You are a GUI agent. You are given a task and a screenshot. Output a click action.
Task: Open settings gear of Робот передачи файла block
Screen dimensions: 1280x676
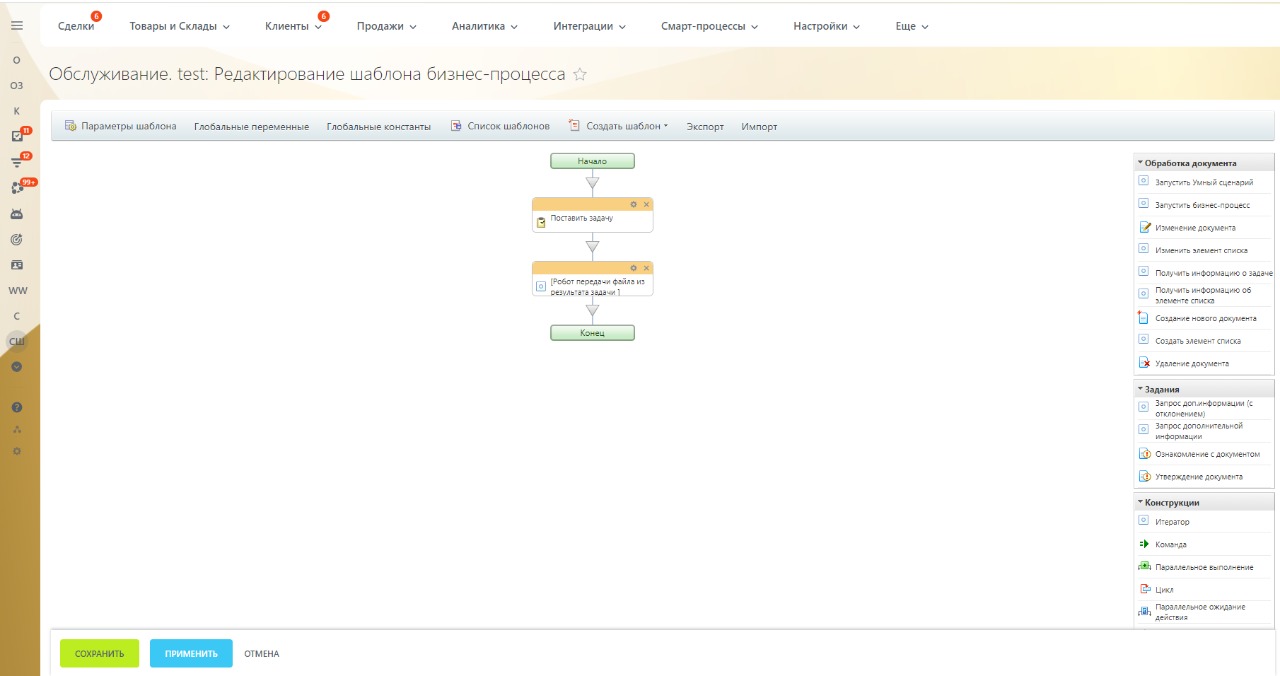tap(633, 268)
